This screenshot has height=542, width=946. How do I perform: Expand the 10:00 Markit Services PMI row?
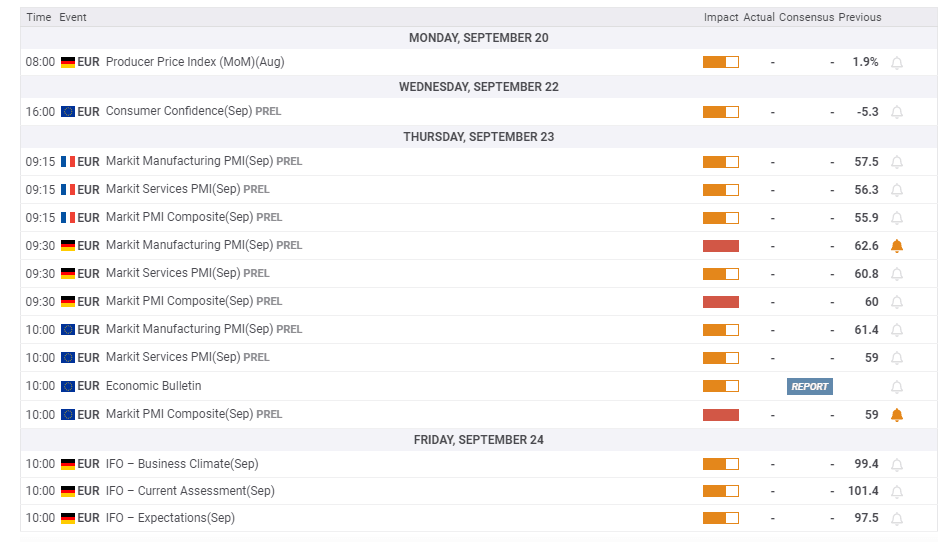tap(173, 357)
